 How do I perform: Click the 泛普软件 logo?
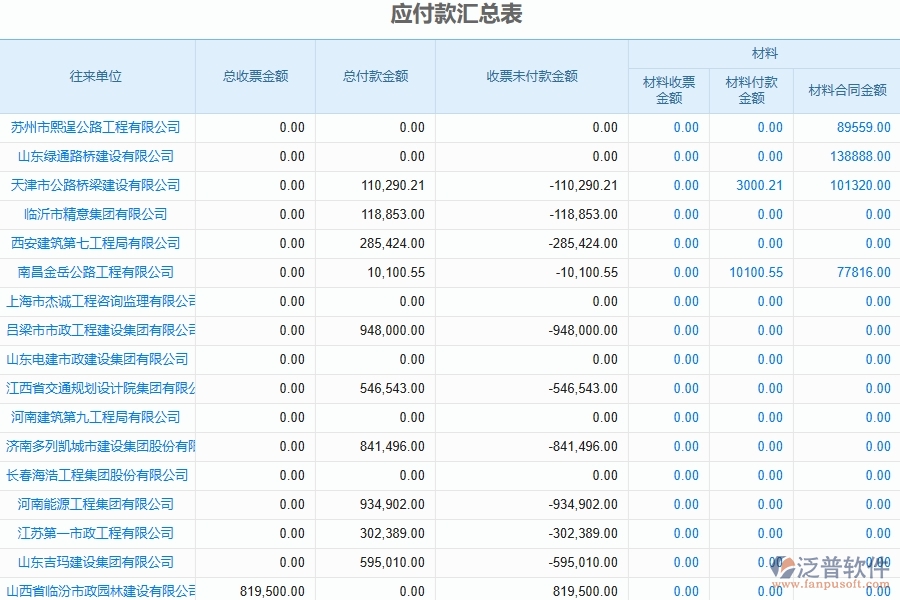click(820, 563)
